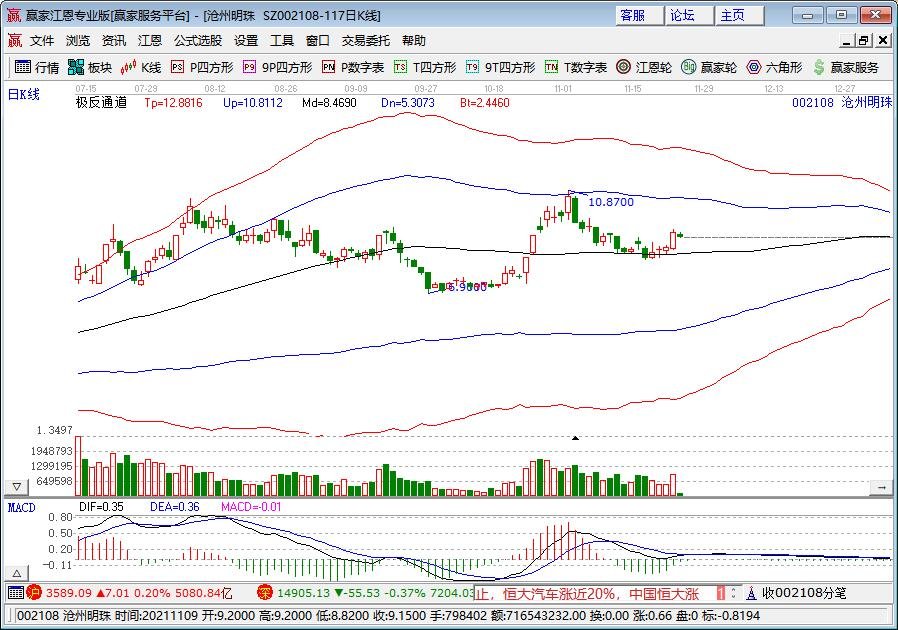Open the 工具 menu
The height and width of the screenshot is (630, 898).
(282, 41)
